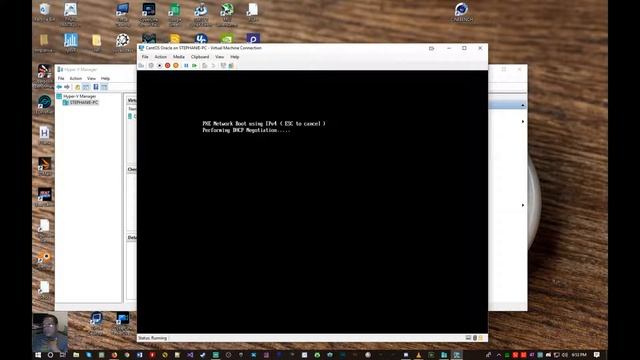Select the CINEBENCH desktop icon
The width and height of the screenshot is (640, 360).
(x=461, y=12)
